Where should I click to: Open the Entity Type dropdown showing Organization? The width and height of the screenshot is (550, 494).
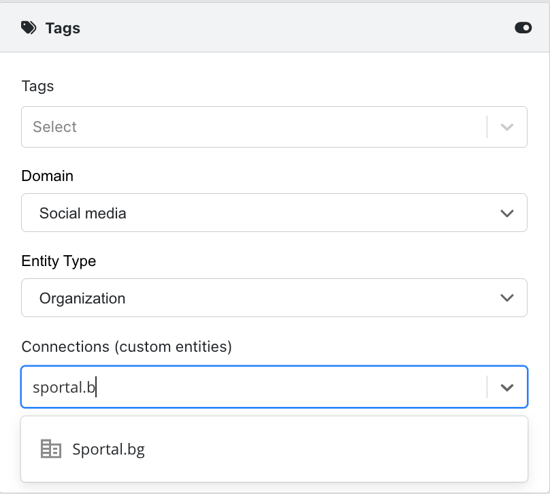(x=274, y=298)
